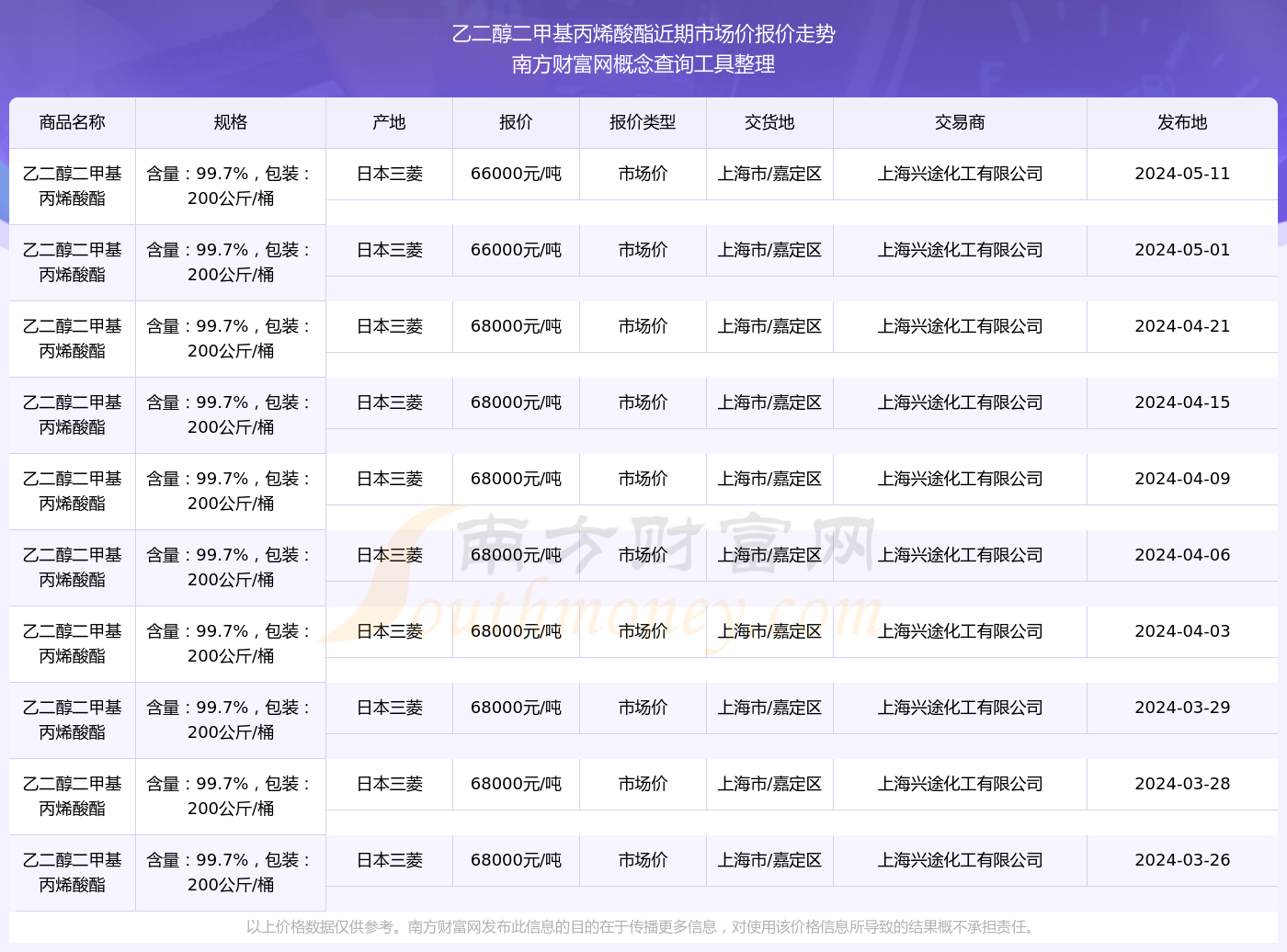Select the date 2024-03-28

pyautogui.click(x=1182, y=784)
